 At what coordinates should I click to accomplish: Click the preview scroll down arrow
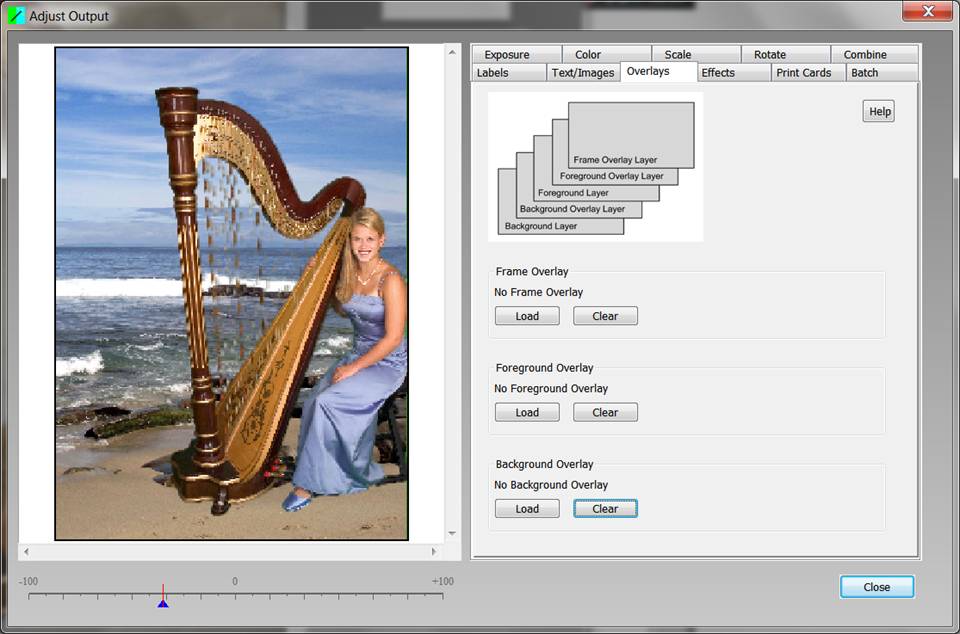tap(452, 534)
